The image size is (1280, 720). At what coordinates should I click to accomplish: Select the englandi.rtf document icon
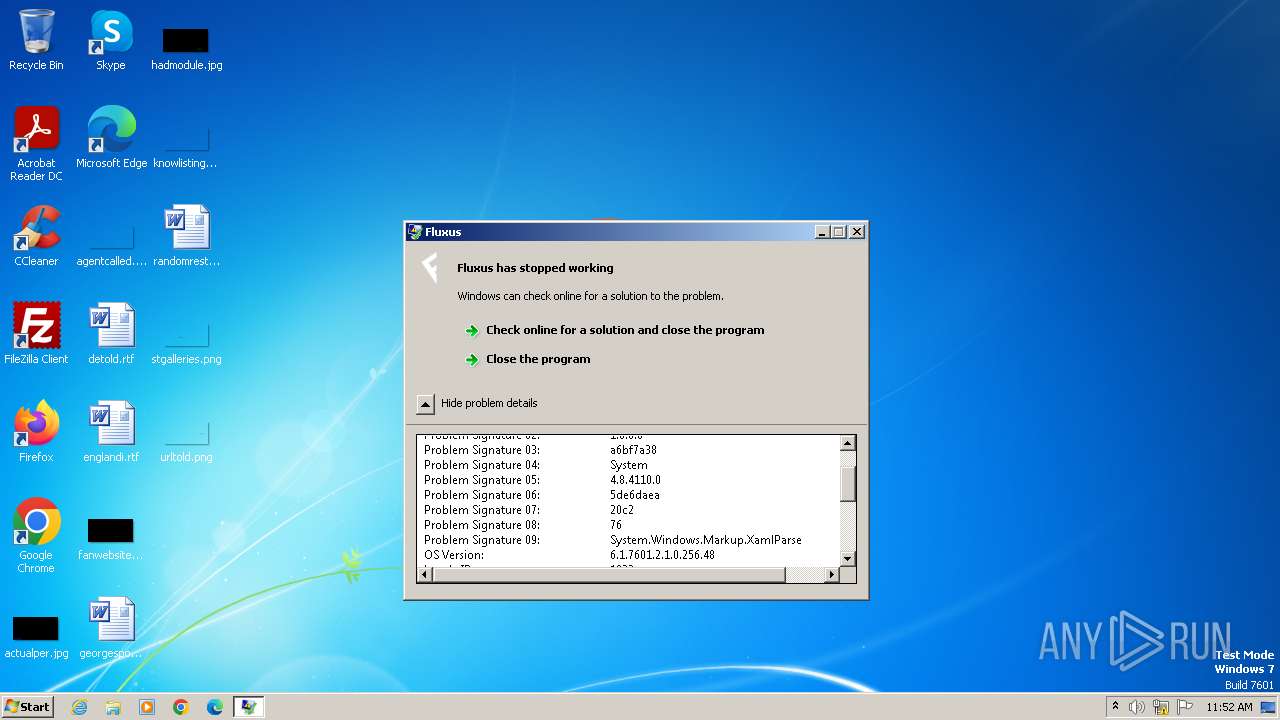111,431
